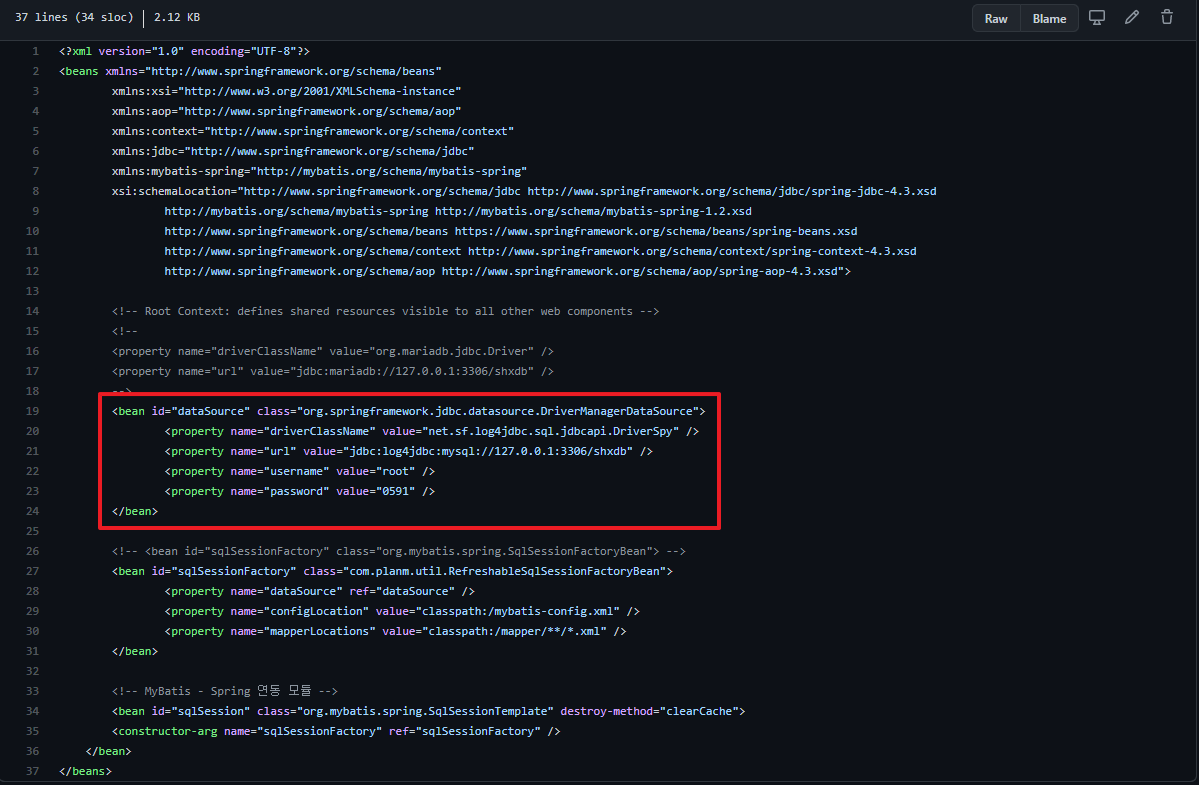Click the dataSource bean opening tag

click(408, 411)
